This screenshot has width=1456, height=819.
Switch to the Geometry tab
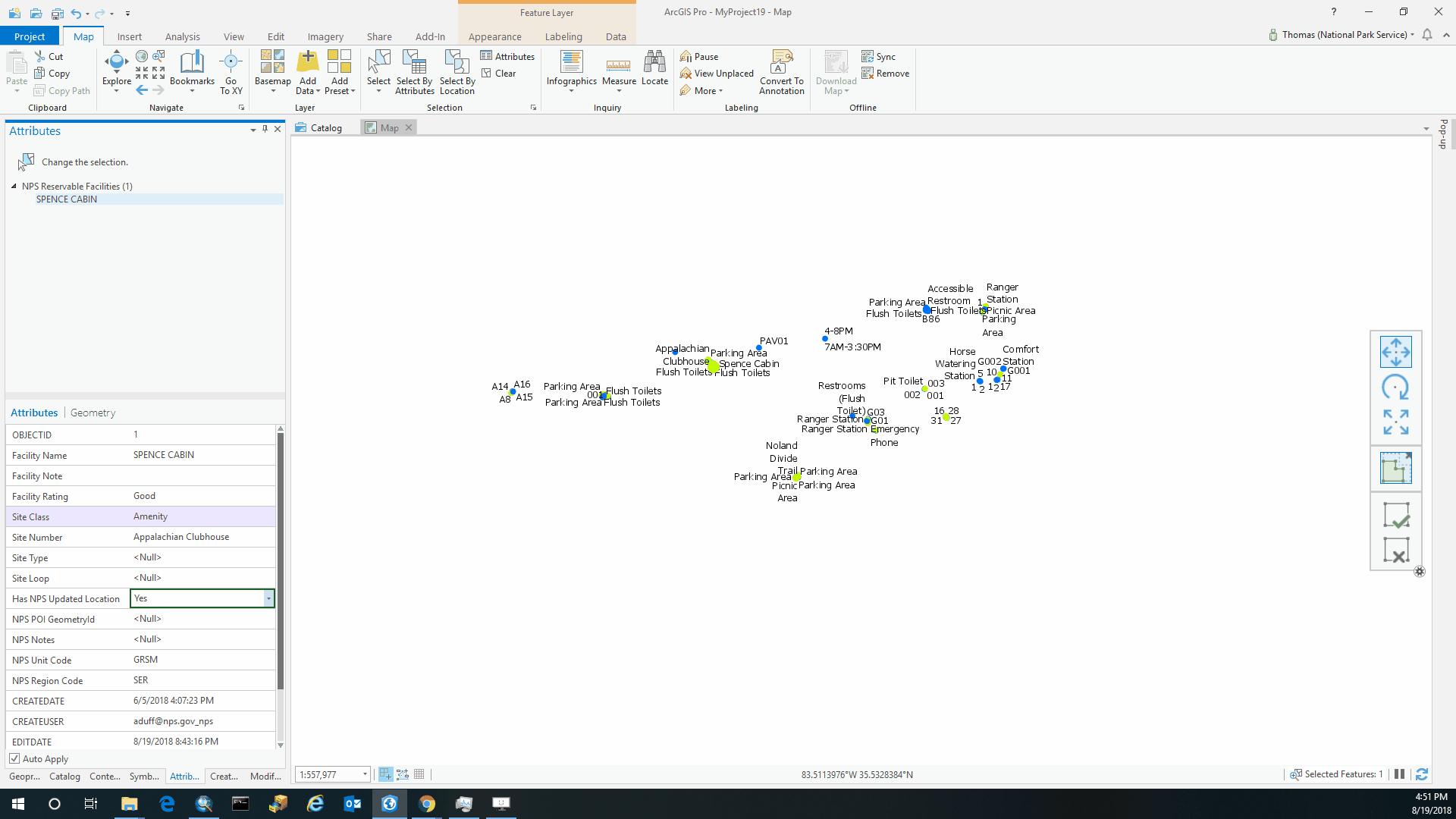tap(93, 413)
